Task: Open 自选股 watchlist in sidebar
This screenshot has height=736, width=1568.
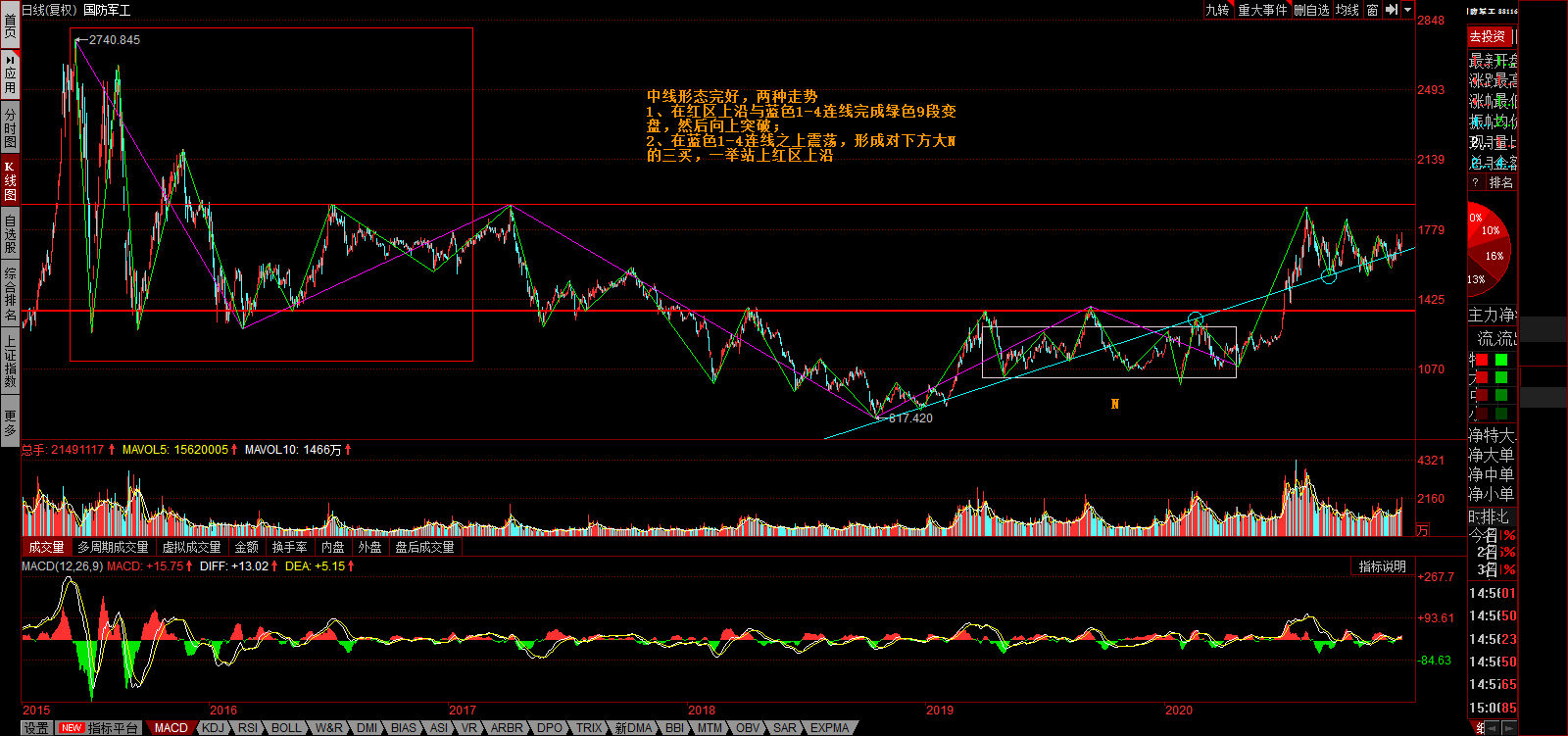Action: pyautogui.click(x=10, y=233)
